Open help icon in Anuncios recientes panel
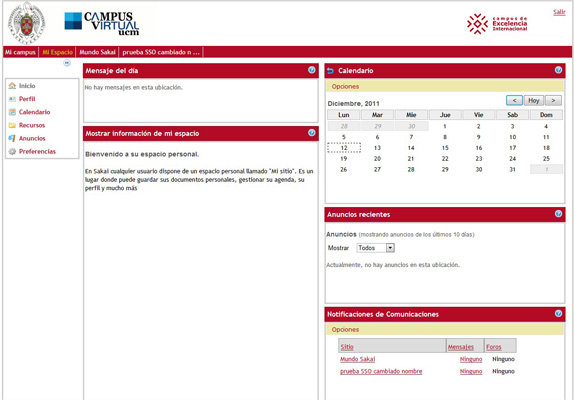Screen dimensions: 574x400 (x=558, y=214)
